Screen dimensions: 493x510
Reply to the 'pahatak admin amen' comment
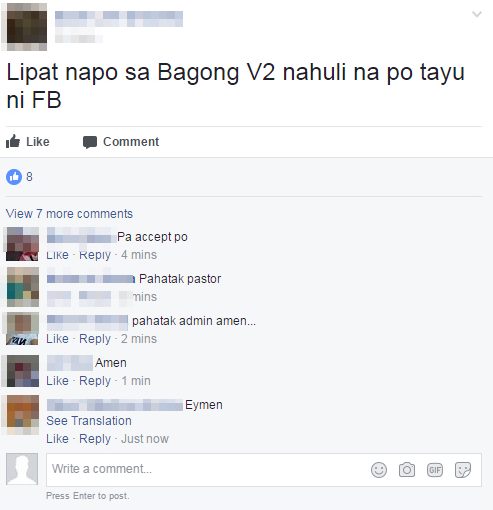[x=95, y=339]
